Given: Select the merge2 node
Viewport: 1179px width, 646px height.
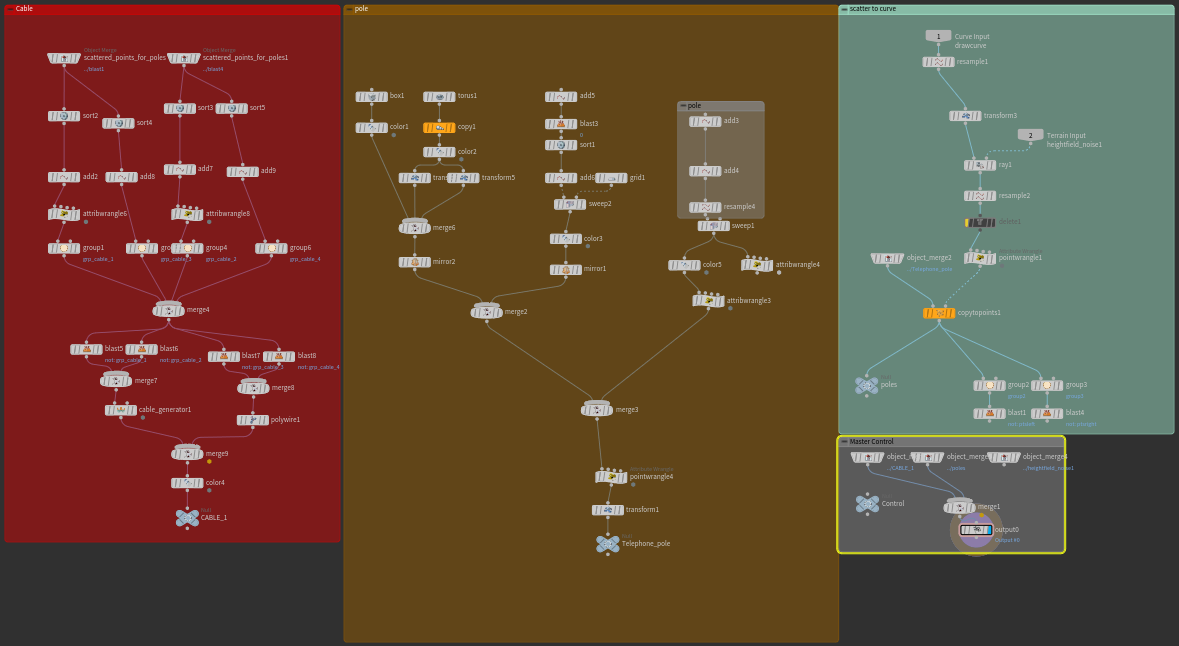Looking at the screenshot, I should (486, 311).
